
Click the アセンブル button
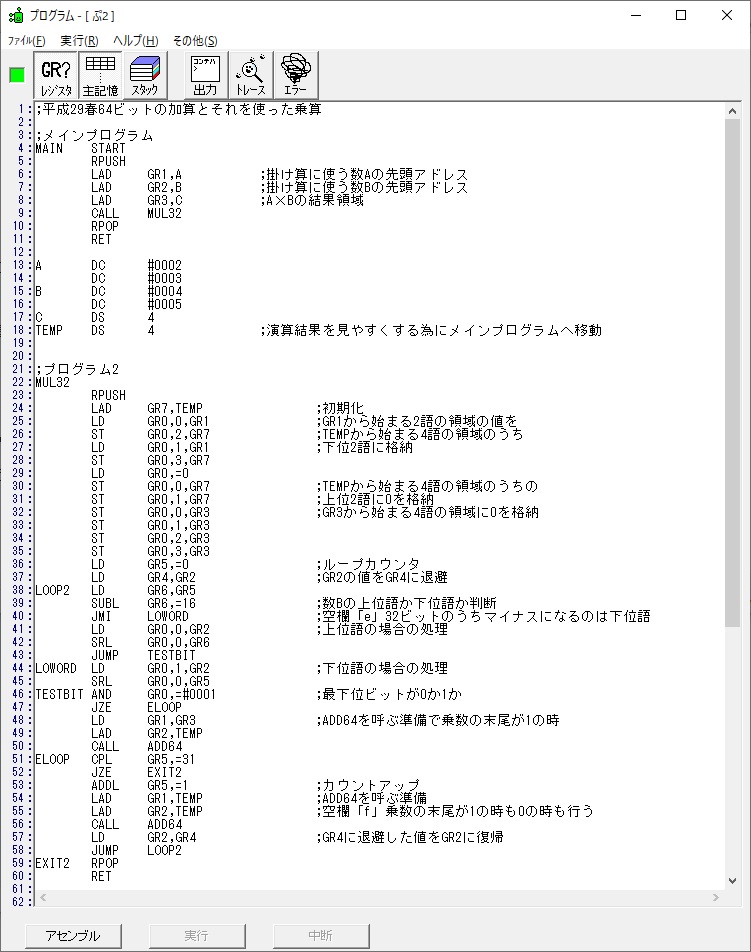coord(73,936)
